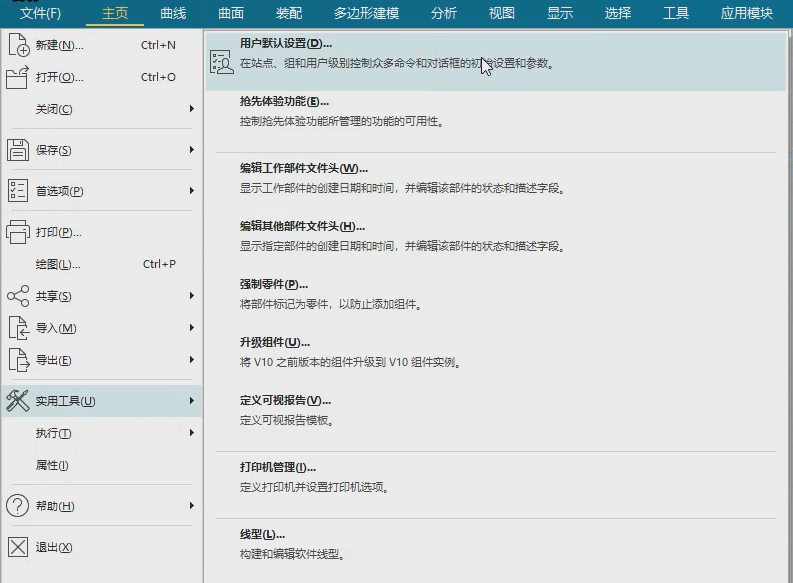Switch to the 主页 tab
This screenshot has width=793, height=583.
[115, 13]
